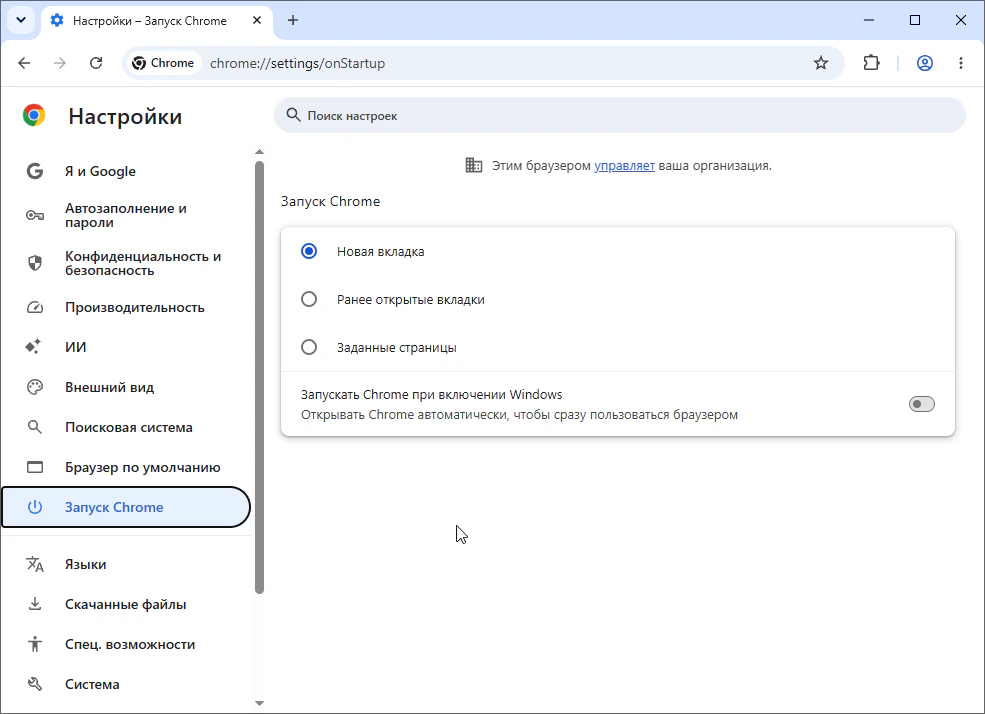This screenshot has width=985, height=714.
Task: Reload the settings page
Action: (96, 63)
